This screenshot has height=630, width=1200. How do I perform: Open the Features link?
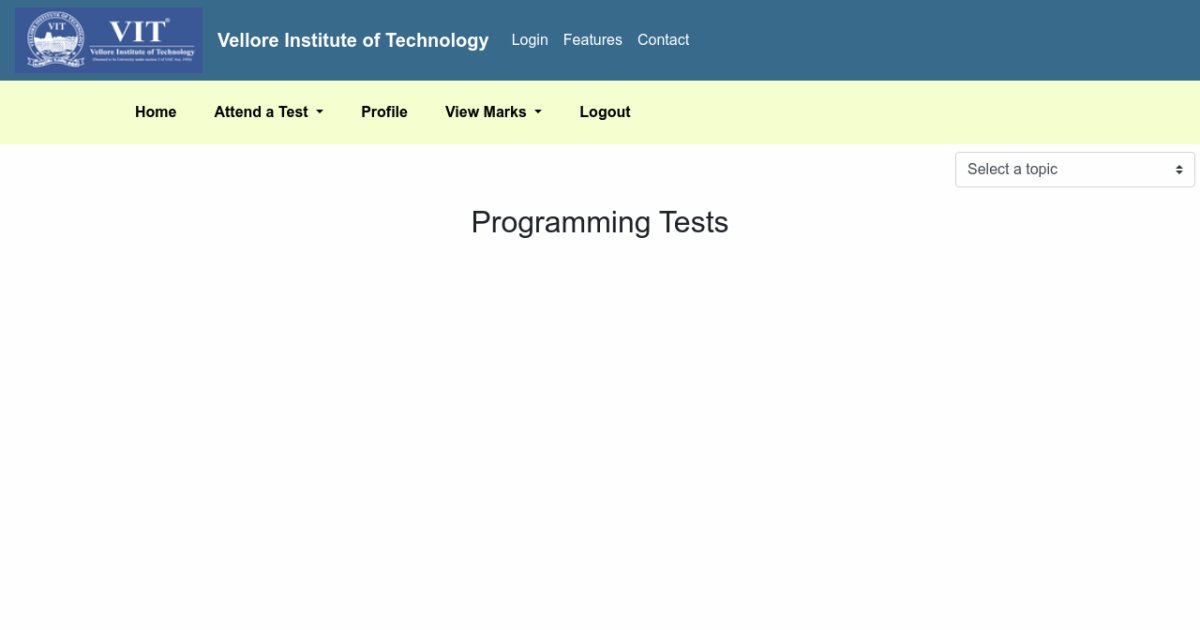[592, 40]
